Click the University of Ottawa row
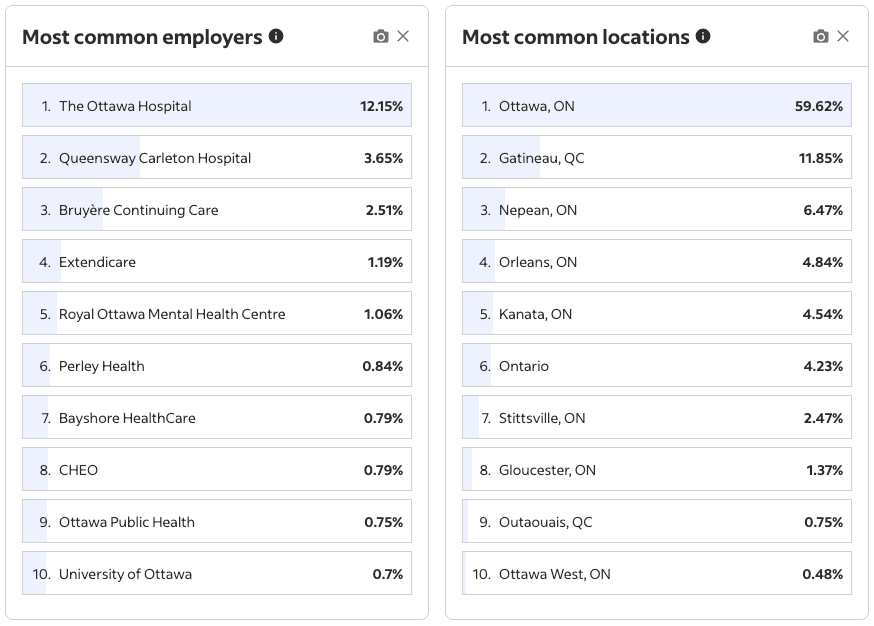 [216, 574]
